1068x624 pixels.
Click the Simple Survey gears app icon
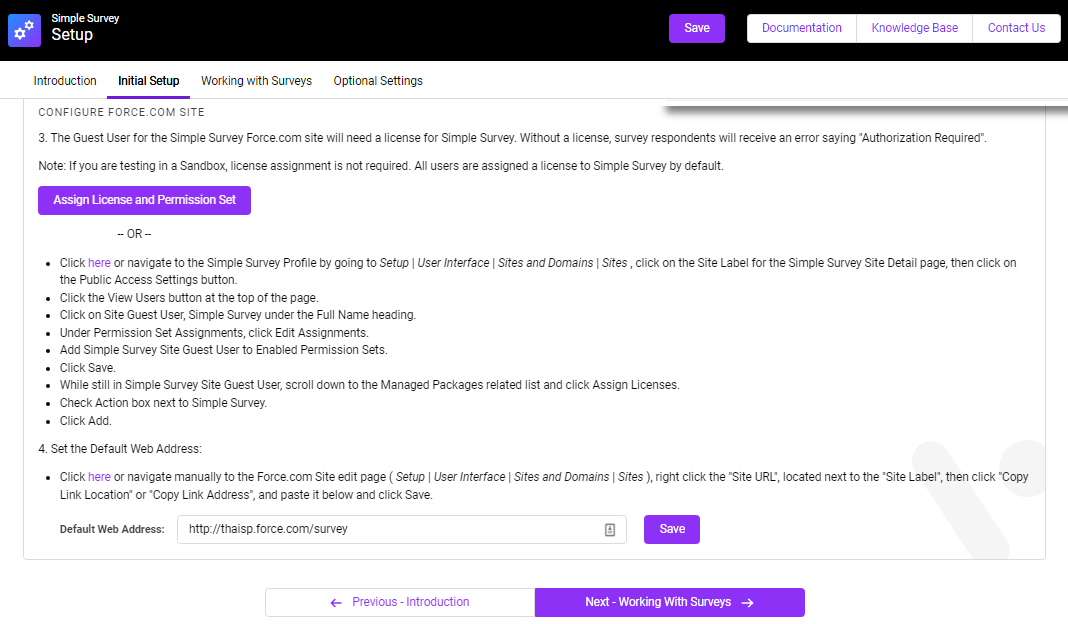(25, 30)
